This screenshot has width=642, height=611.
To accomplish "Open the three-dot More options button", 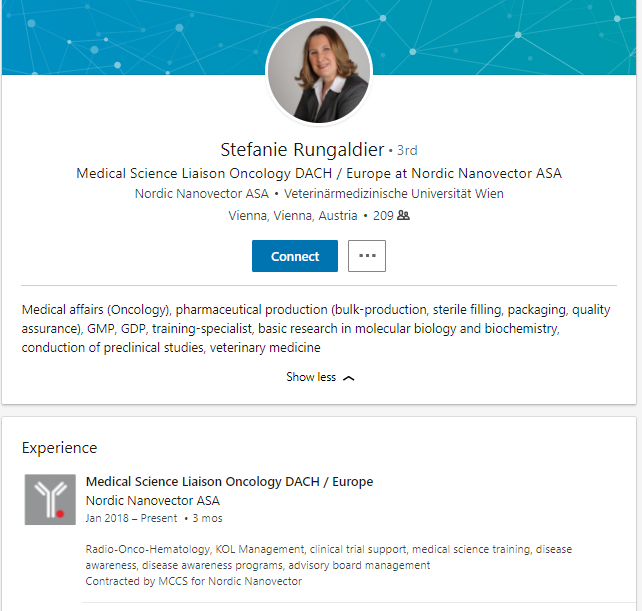I will click(367, 256).
